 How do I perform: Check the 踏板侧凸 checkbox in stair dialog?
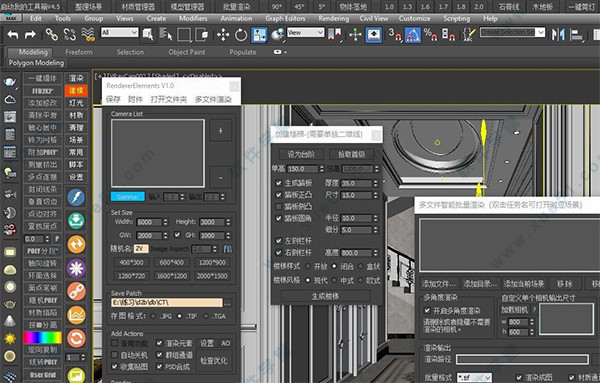click(x=279, y=207)
